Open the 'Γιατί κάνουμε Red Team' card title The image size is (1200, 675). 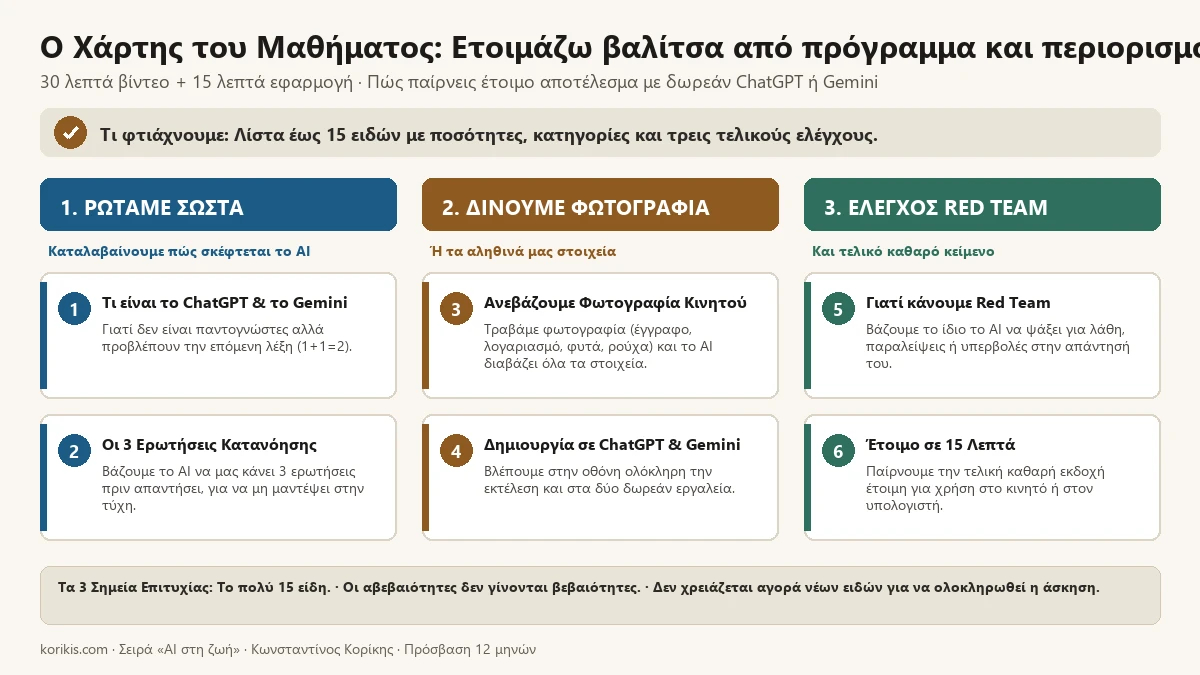click(958, 303)
